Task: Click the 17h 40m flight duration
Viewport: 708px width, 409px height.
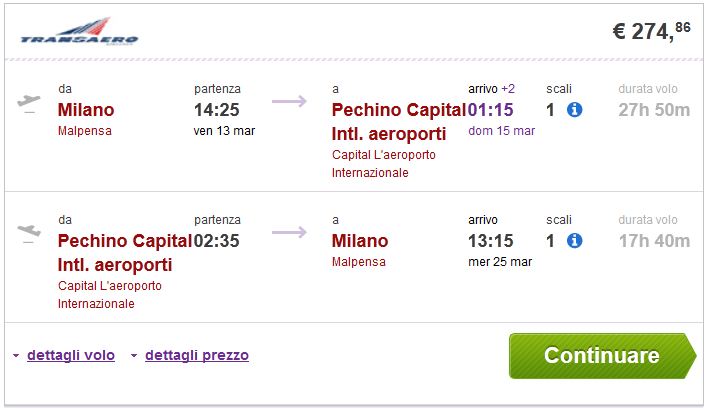Action: click(654, 241)
